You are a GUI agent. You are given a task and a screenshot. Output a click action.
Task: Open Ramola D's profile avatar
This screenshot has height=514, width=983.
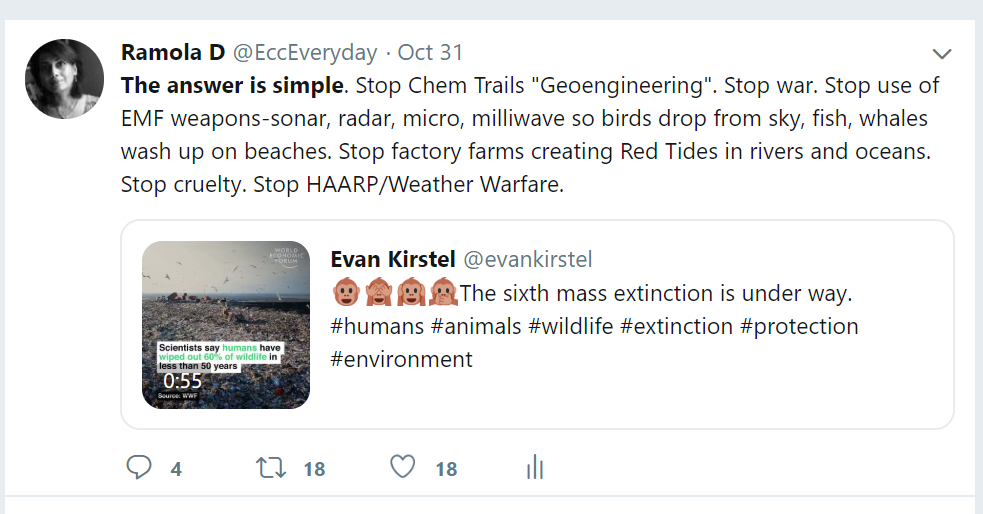[65, 79]
